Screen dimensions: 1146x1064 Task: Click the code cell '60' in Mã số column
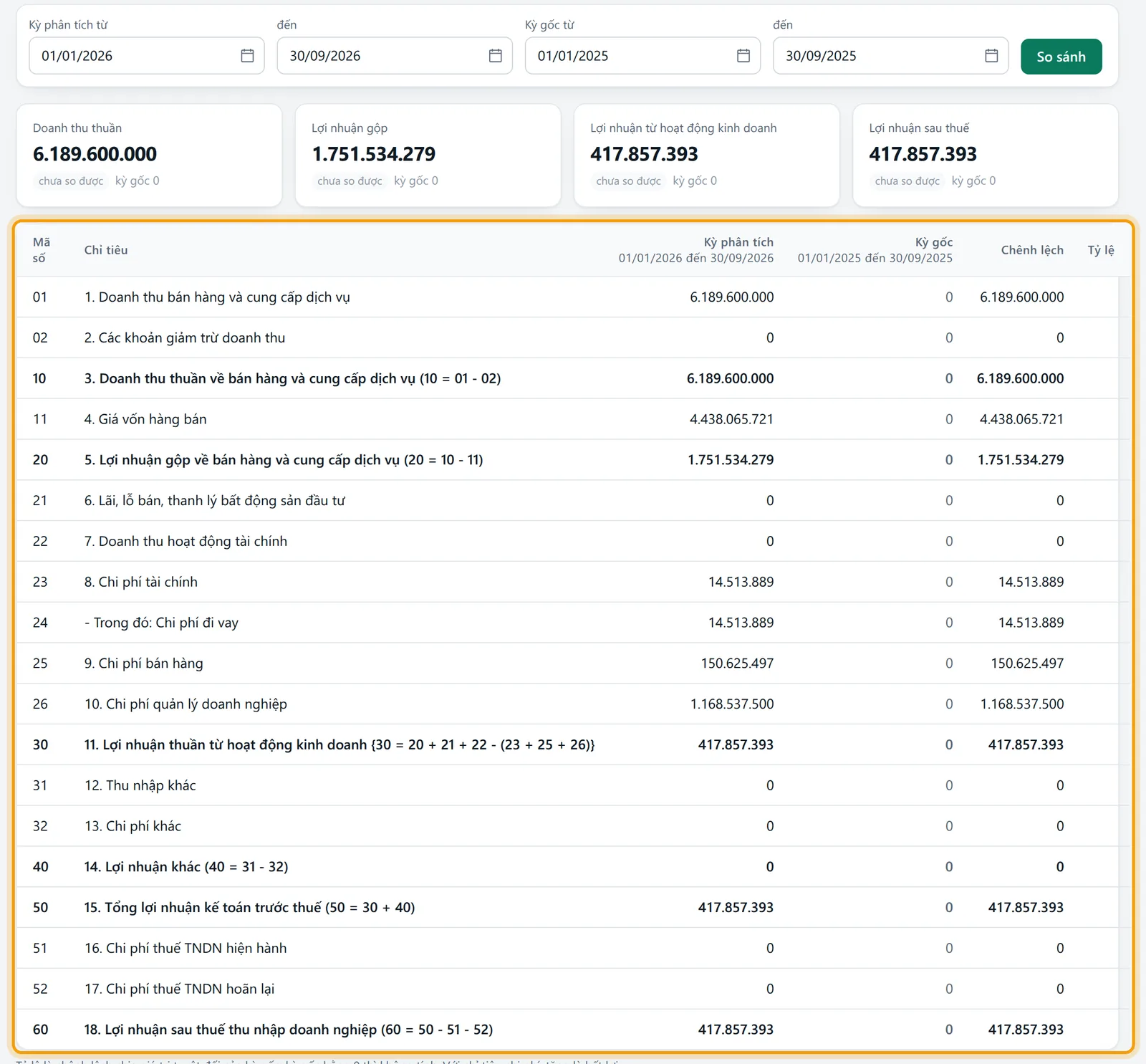point(40,1030)
